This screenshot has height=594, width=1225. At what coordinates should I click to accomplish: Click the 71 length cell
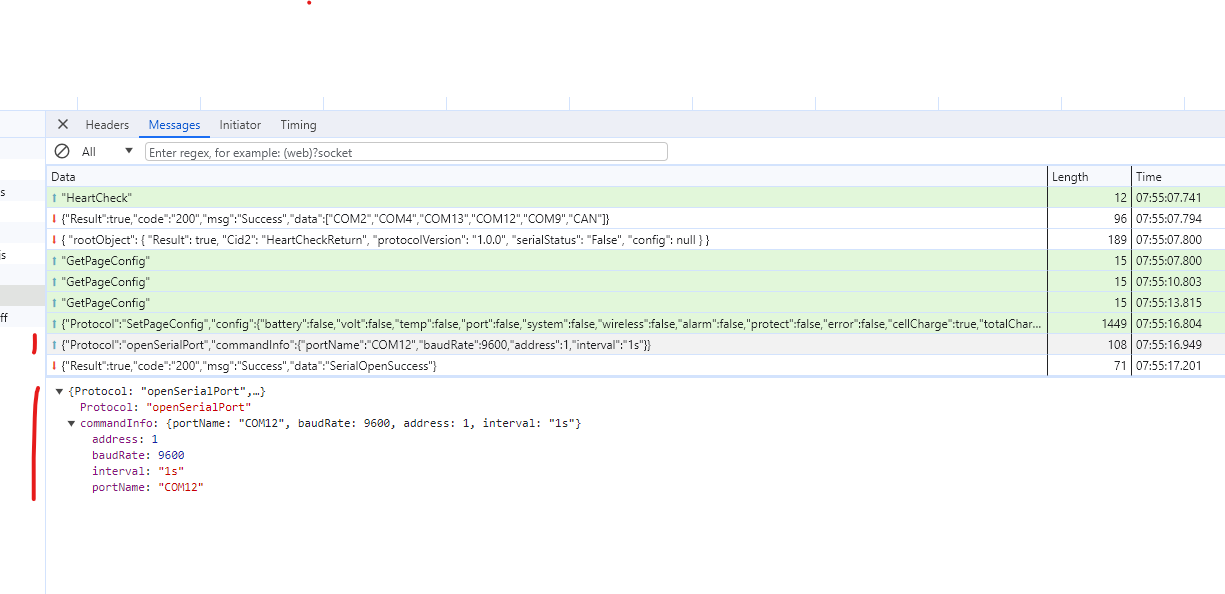point(1089,366)
